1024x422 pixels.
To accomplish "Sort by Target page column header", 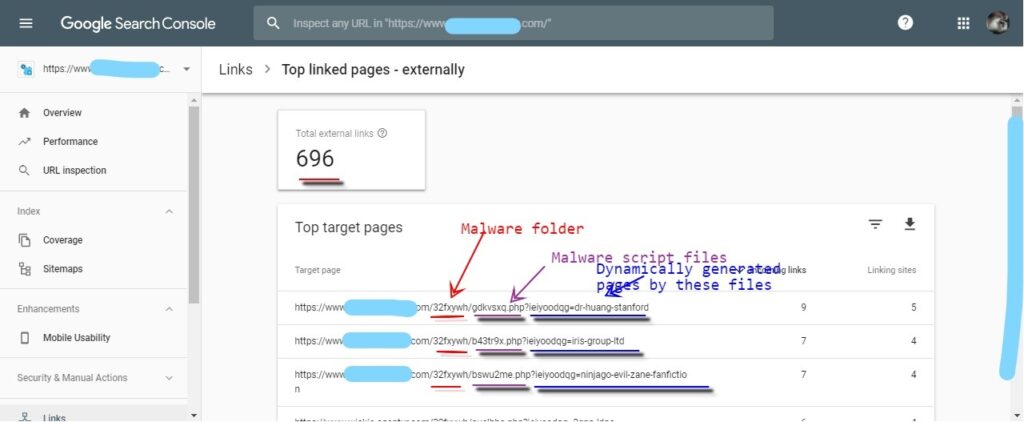I will 317,270.
